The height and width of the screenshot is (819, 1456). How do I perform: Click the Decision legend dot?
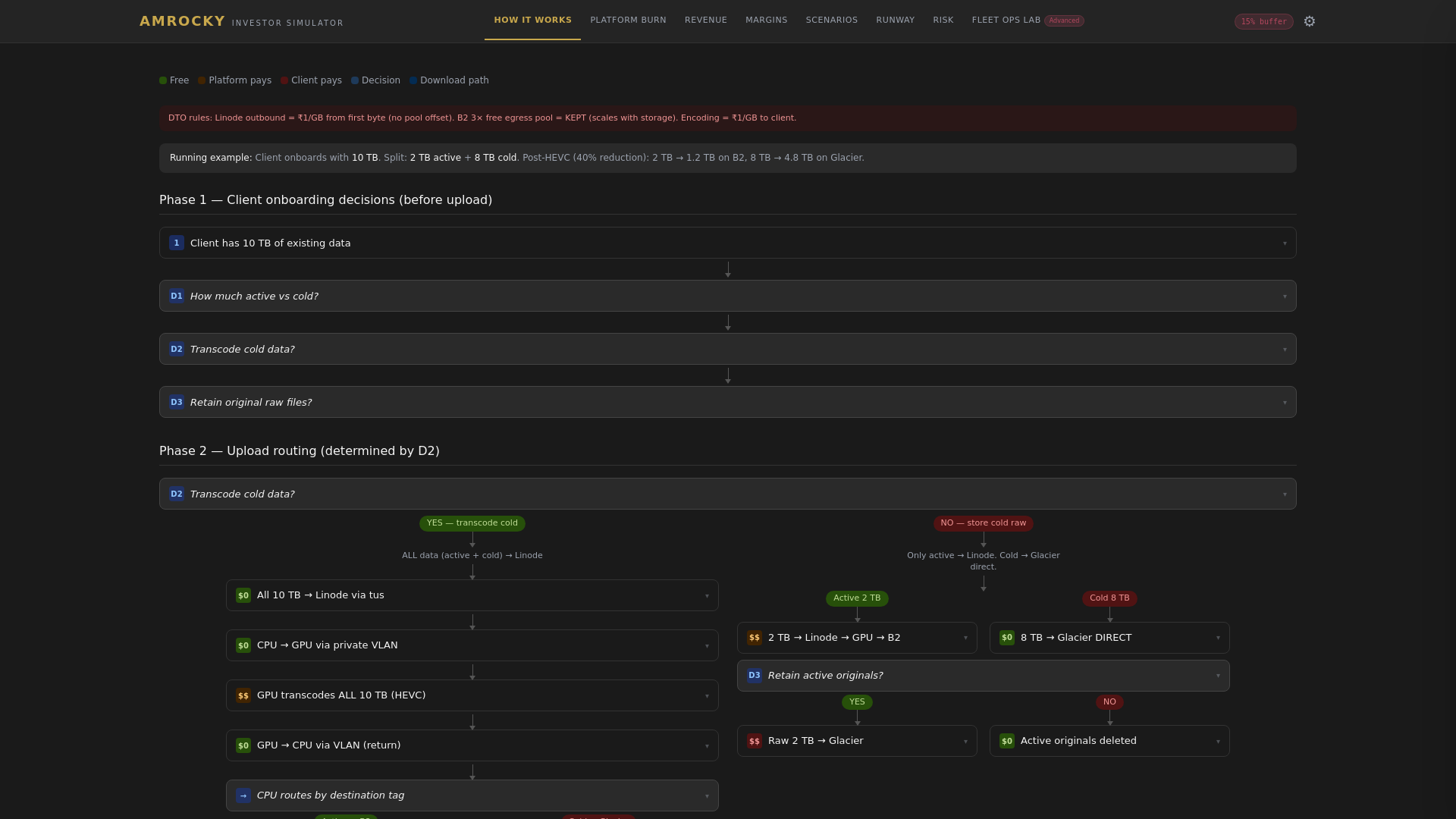click(x=355, y=80)
